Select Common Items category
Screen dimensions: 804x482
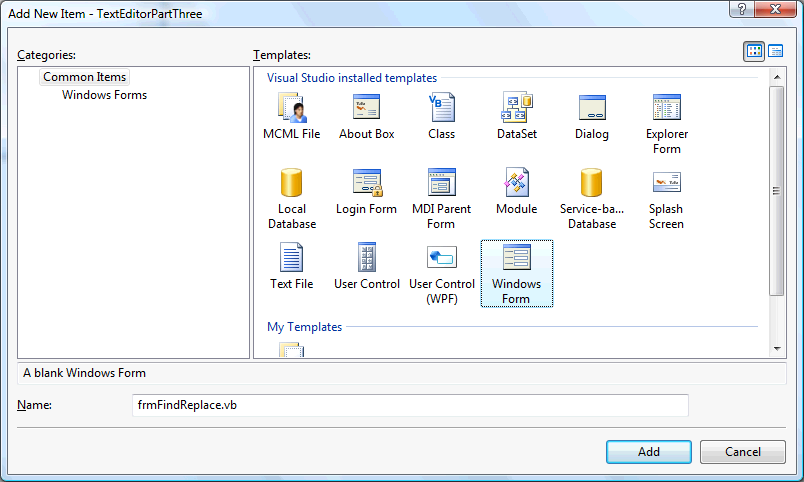(85, 77)
